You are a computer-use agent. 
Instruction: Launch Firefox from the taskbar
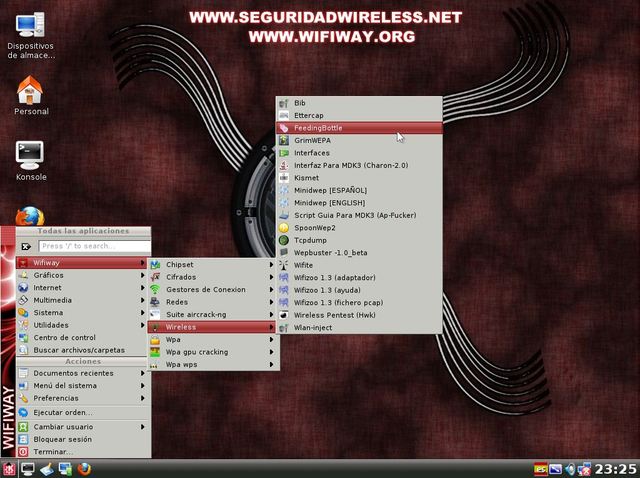(x=84, y=469)
